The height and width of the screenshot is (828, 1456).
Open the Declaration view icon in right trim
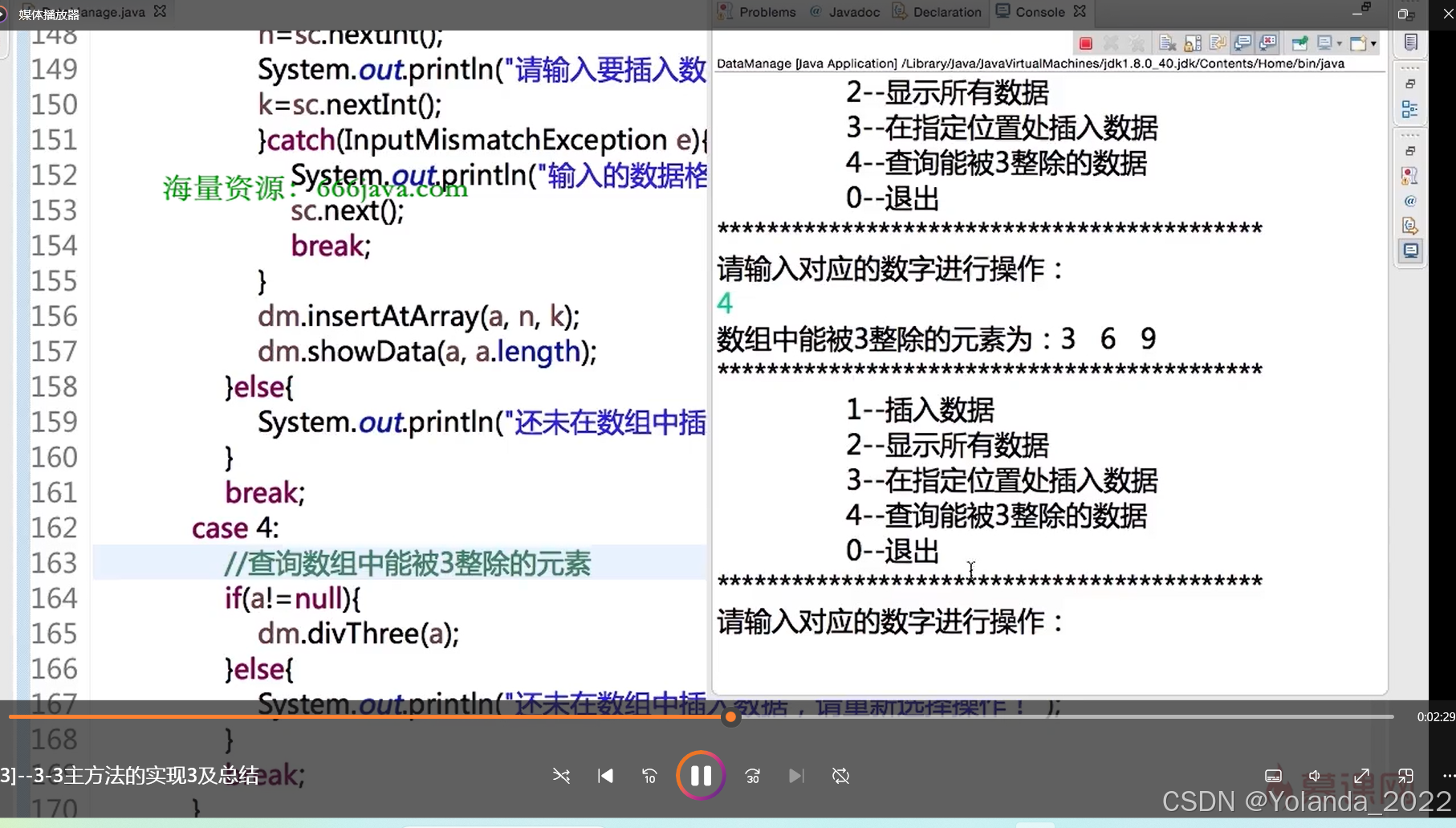tap(1410, 226)
